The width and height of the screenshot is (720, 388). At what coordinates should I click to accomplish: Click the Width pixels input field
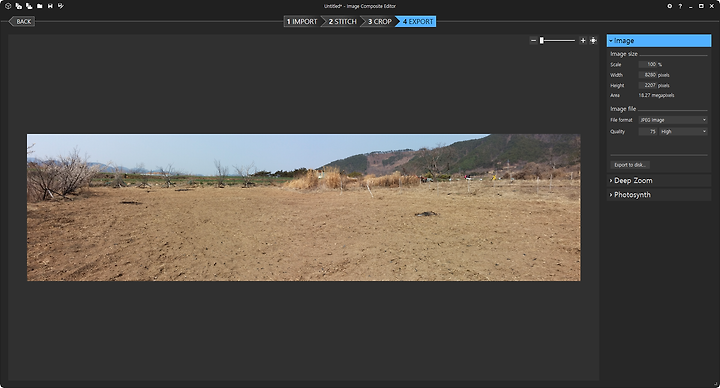pyautogui.click(x=647, y=75)
